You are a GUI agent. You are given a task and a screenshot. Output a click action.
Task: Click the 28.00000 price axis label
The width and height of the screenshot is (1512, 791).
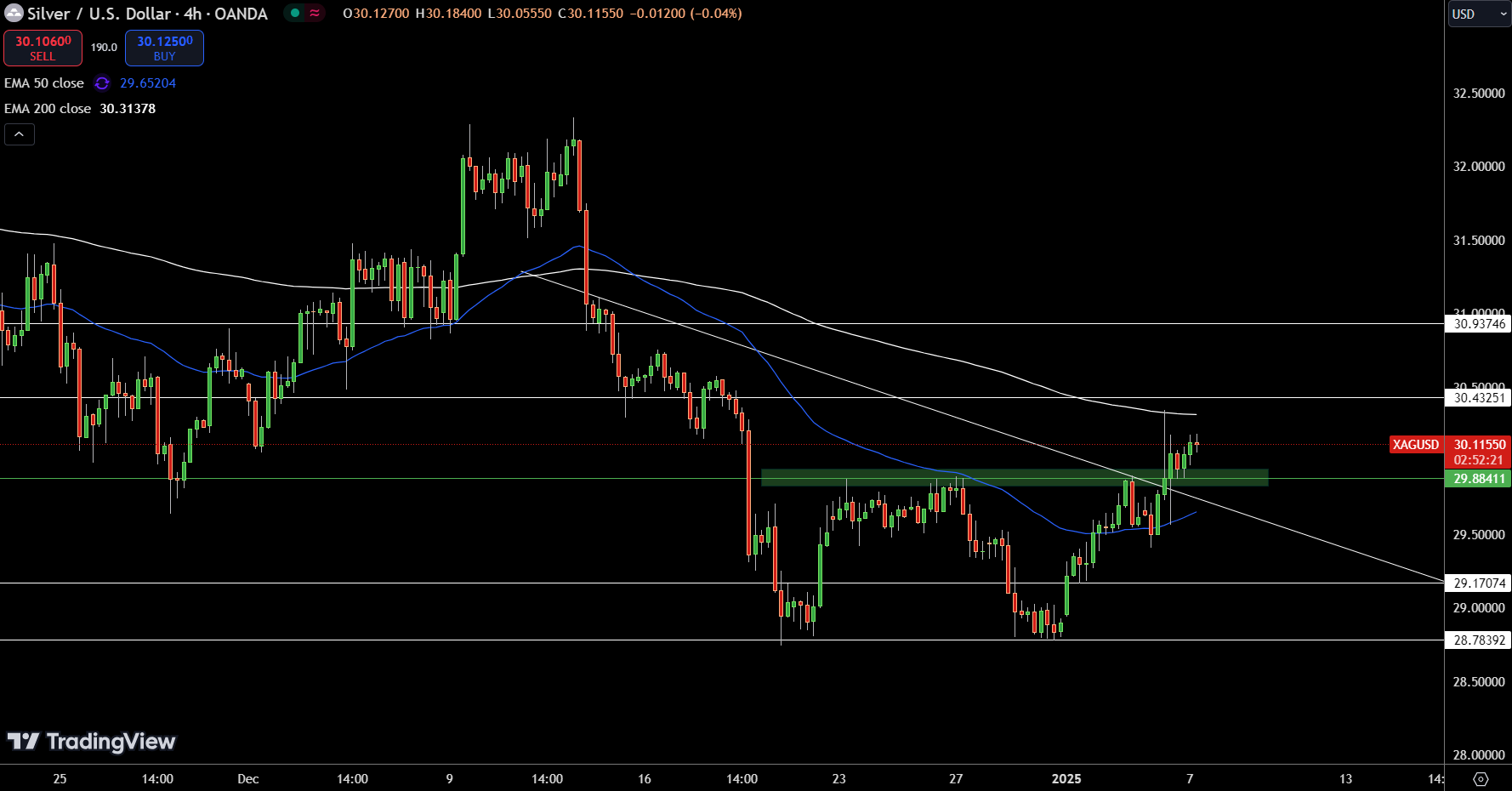pyautogui.click(x=1479, y=755)
